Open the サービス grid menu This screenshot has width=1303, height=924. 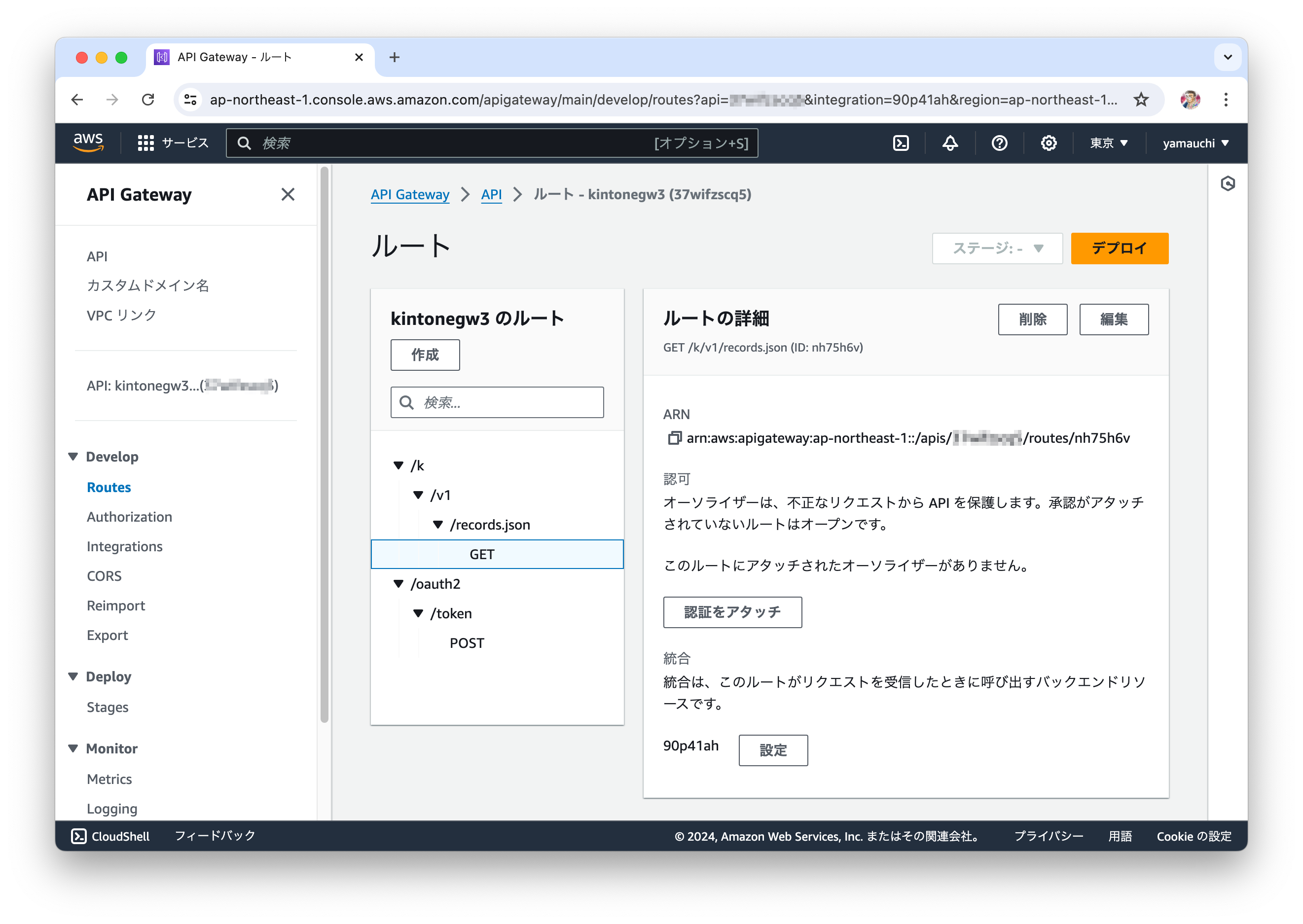(x=173, y=143)
